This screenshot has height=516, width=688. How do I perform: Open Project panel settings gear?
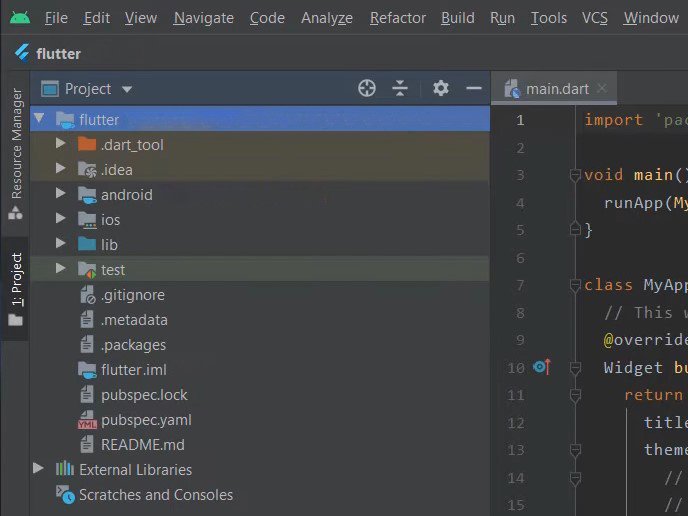click(x=441, y=88)
